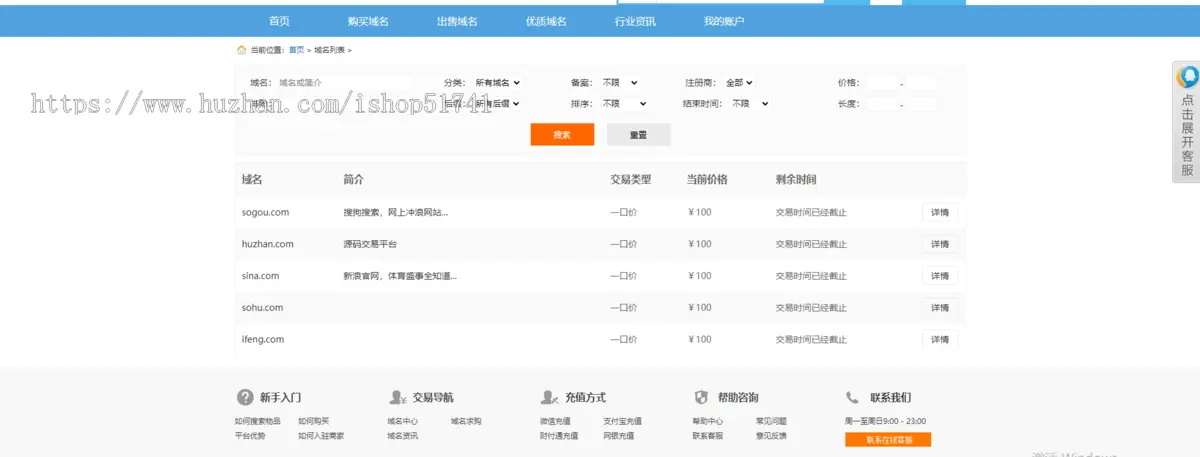Click the huzhan.com domain name
Screen dimensions: 1200x457
coord(268,244)
